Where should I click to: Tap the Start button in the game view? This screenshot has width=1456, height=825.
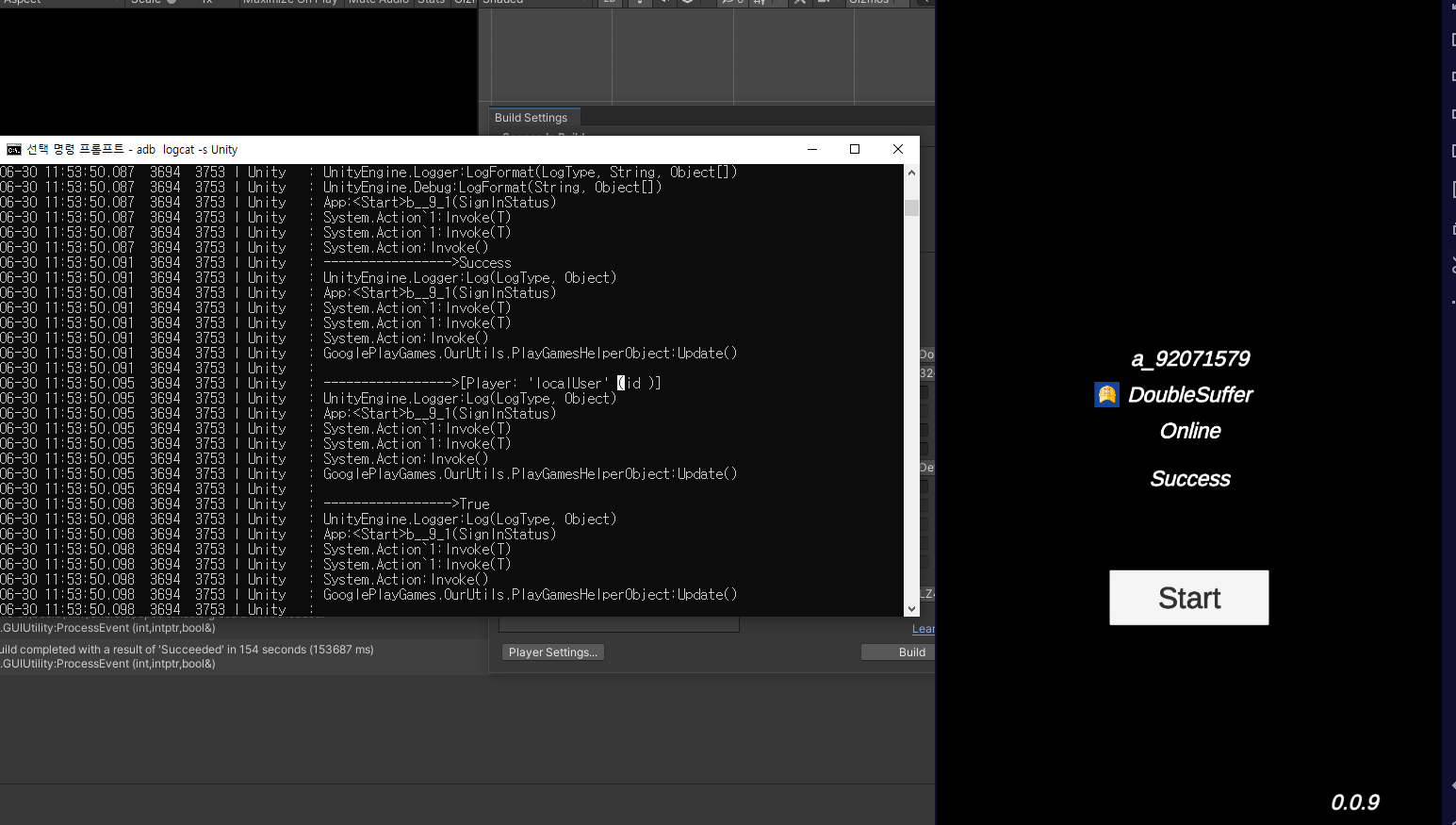[x=1189, y=598]
